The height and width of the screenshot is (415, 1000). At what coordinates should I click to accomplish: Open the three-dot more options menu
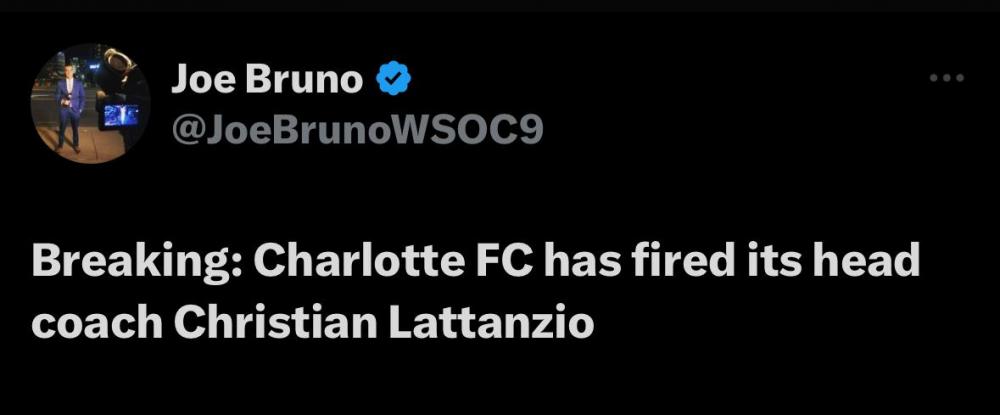(x=948, y=78)
